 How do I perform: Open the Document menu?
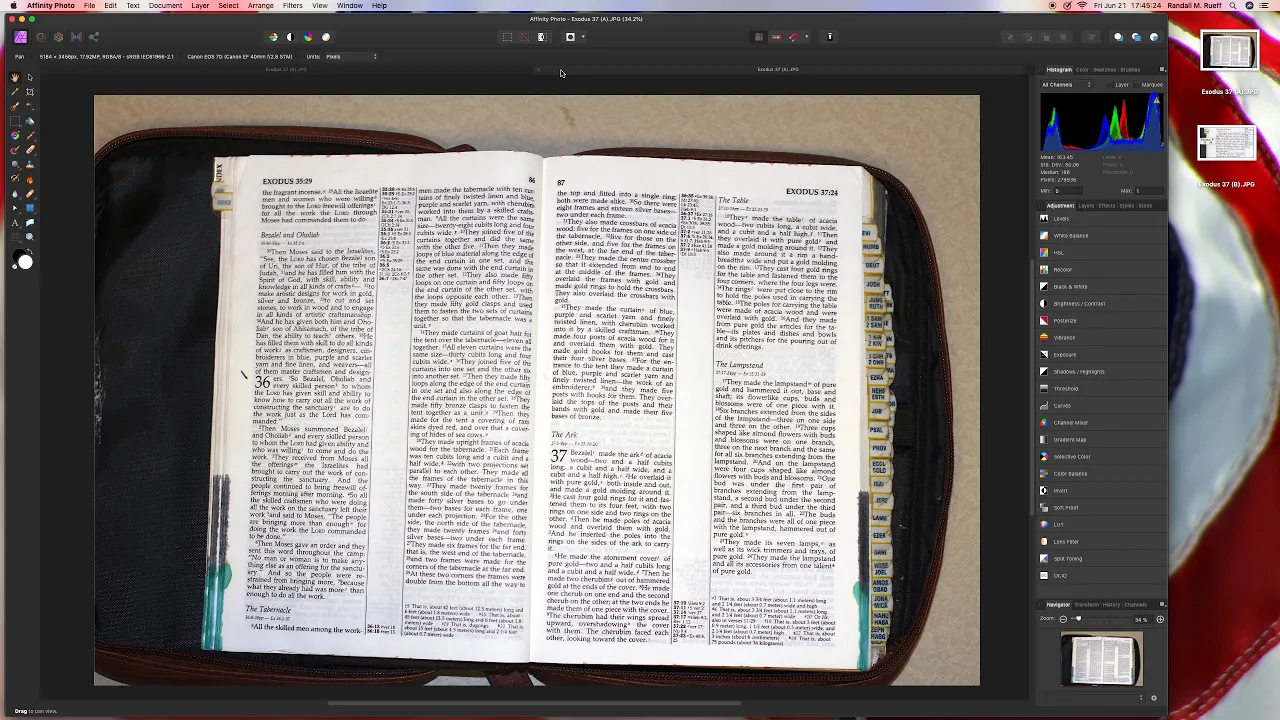[x=165, y=6]
